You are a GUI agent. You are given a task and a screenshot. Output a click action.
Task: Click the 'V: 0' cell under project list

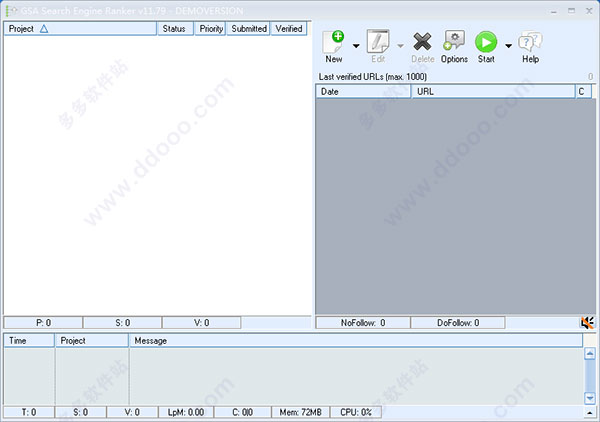point(201,323)
